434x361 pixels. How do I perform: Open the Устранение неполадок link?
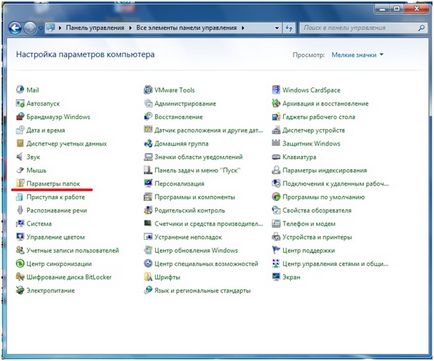(188, 237)
